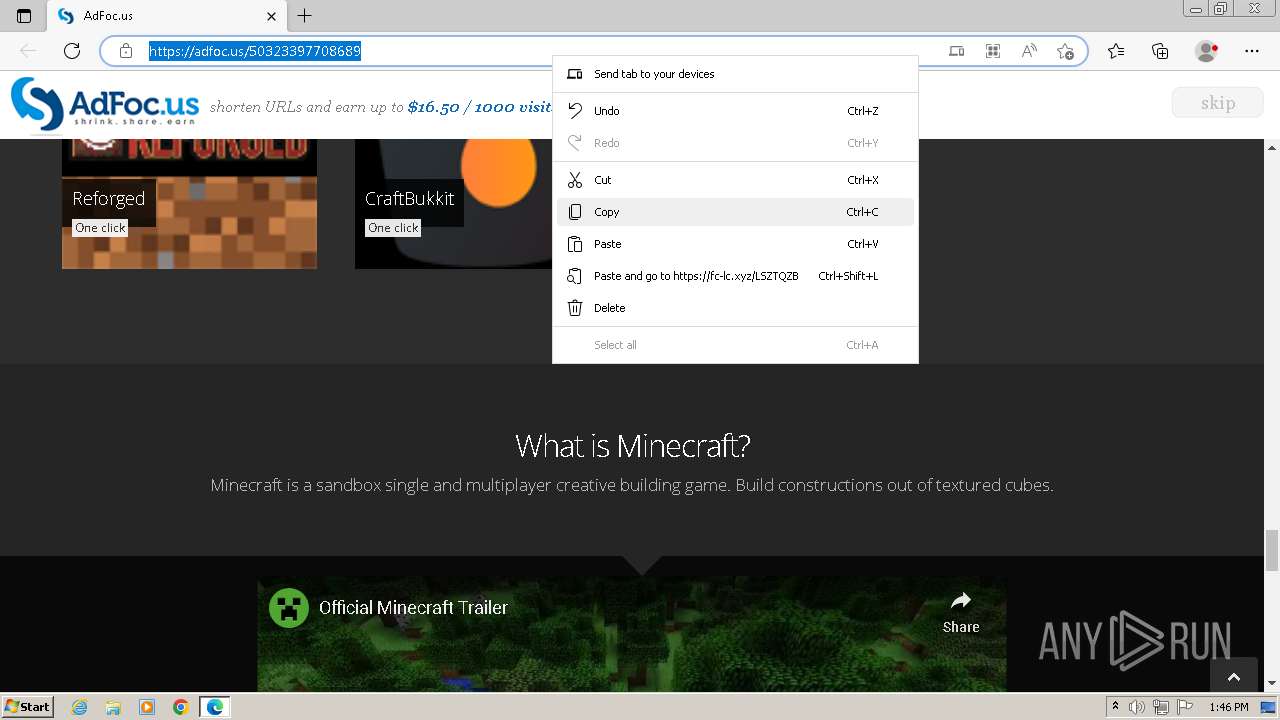The width and height of the screenshot is (1280, 720).
Task: Click the What is Minecraft? heading
Action: coord(633,445)
